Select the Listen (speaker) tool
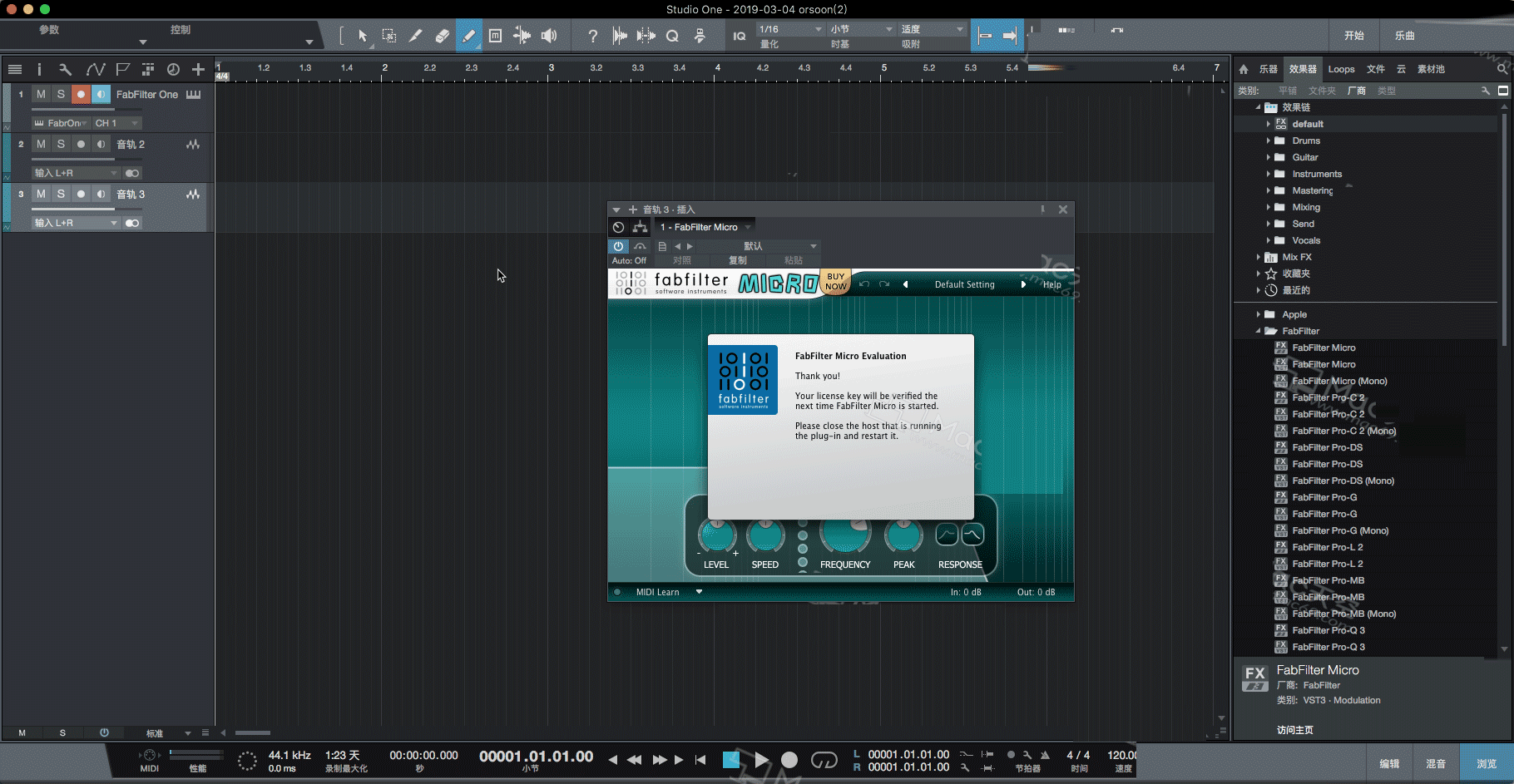 click(549, 36)
